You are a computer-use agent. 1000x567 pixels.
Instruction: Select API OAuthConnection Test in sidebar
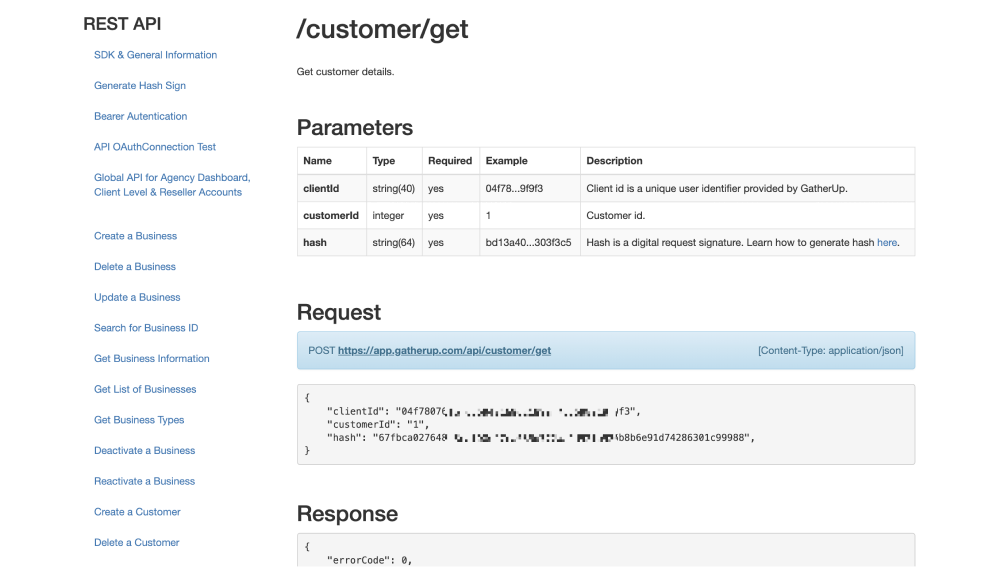[x=155, y=147]
